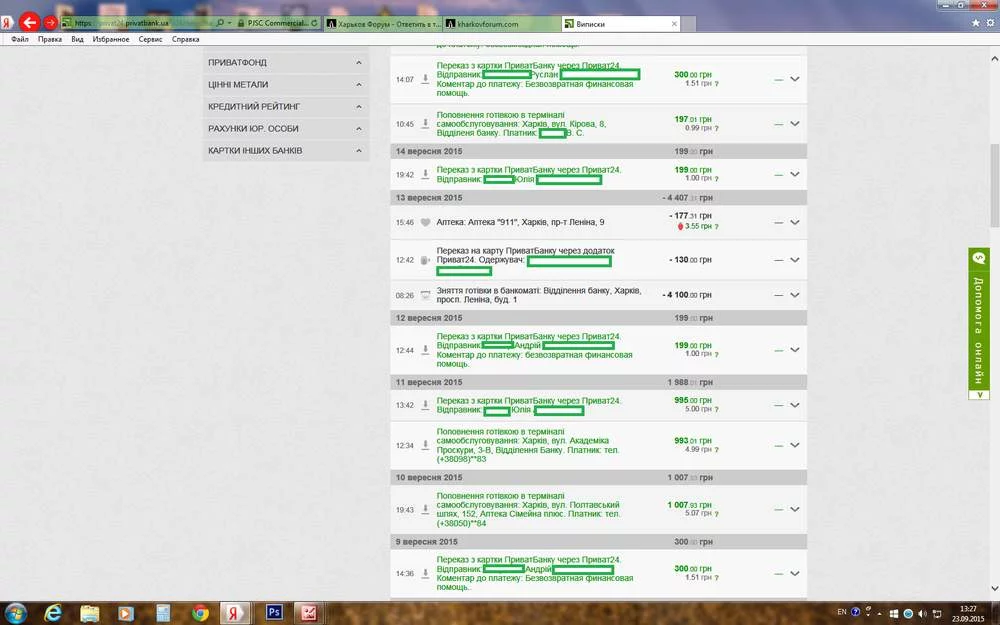This screenshot has width=1000, height=625.
Task: Open the Правка menu
Action: (50, 39)
